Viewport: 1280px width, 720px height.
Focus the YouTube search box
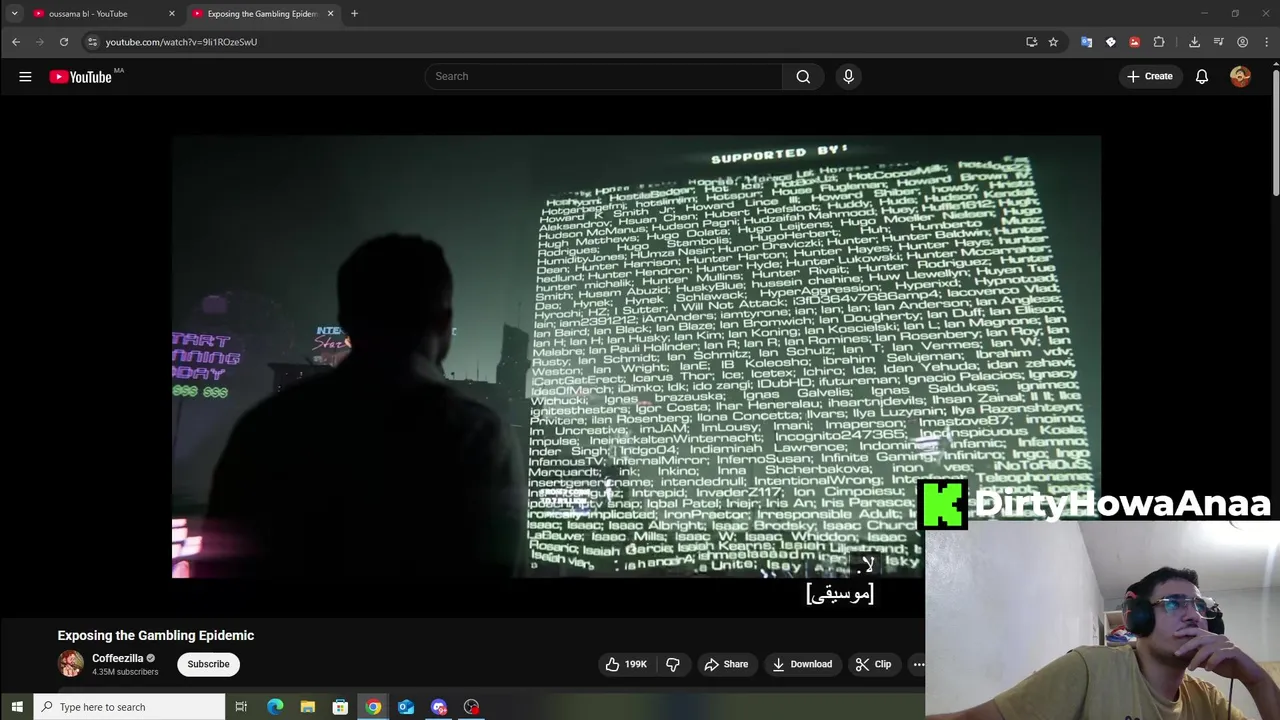coord(604,76)
